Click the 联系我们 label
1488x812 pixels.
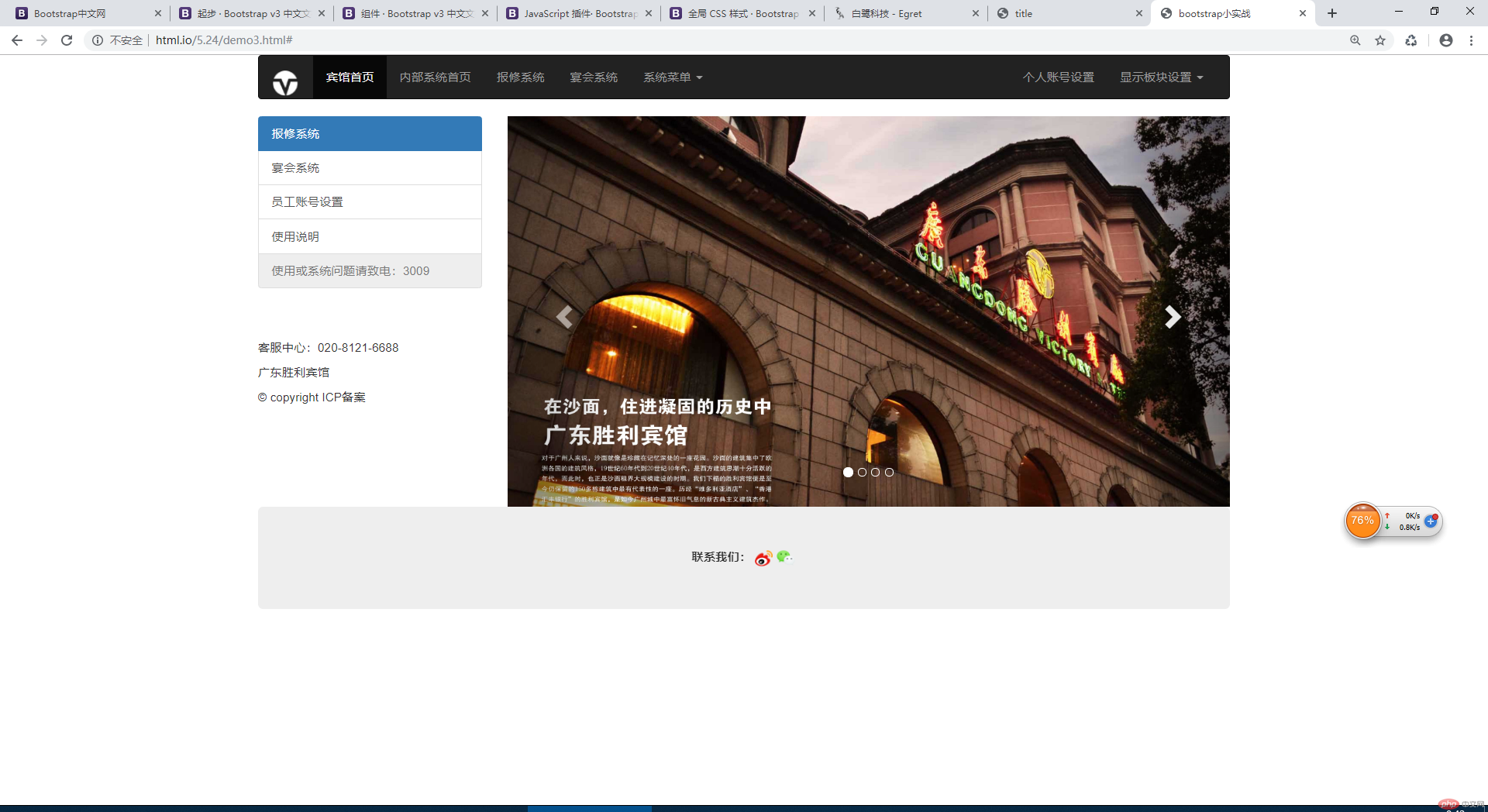tap(718, 557)
